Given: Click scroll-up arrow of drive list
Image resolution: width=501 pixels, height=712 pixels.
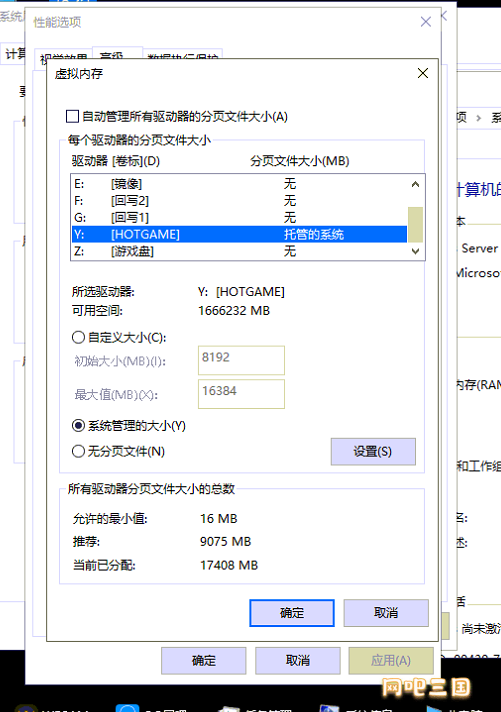Looking at the screenshot, I should pyautogui.click(x=415, y=184).
